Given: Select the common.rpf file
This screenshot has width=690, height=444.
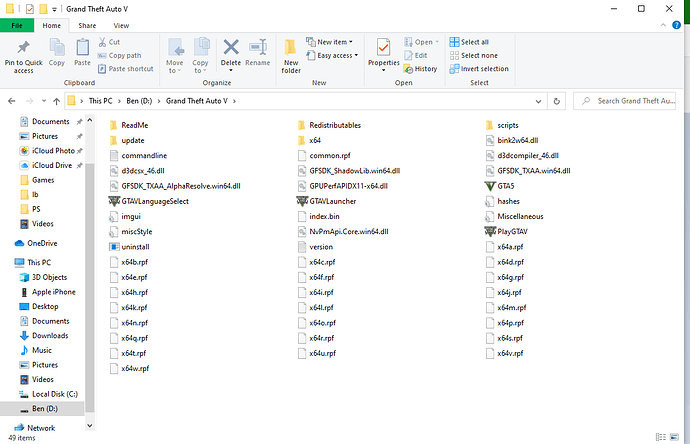Looking at the screenshot, I should [x=324, y=156].
